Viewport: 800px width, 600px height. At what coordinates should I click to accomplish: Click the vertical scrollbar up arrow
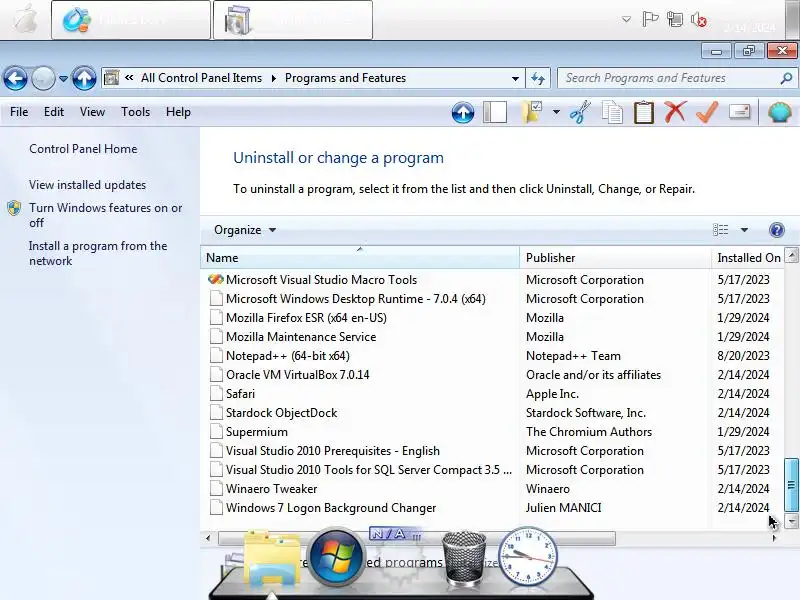tap(791, 255)
